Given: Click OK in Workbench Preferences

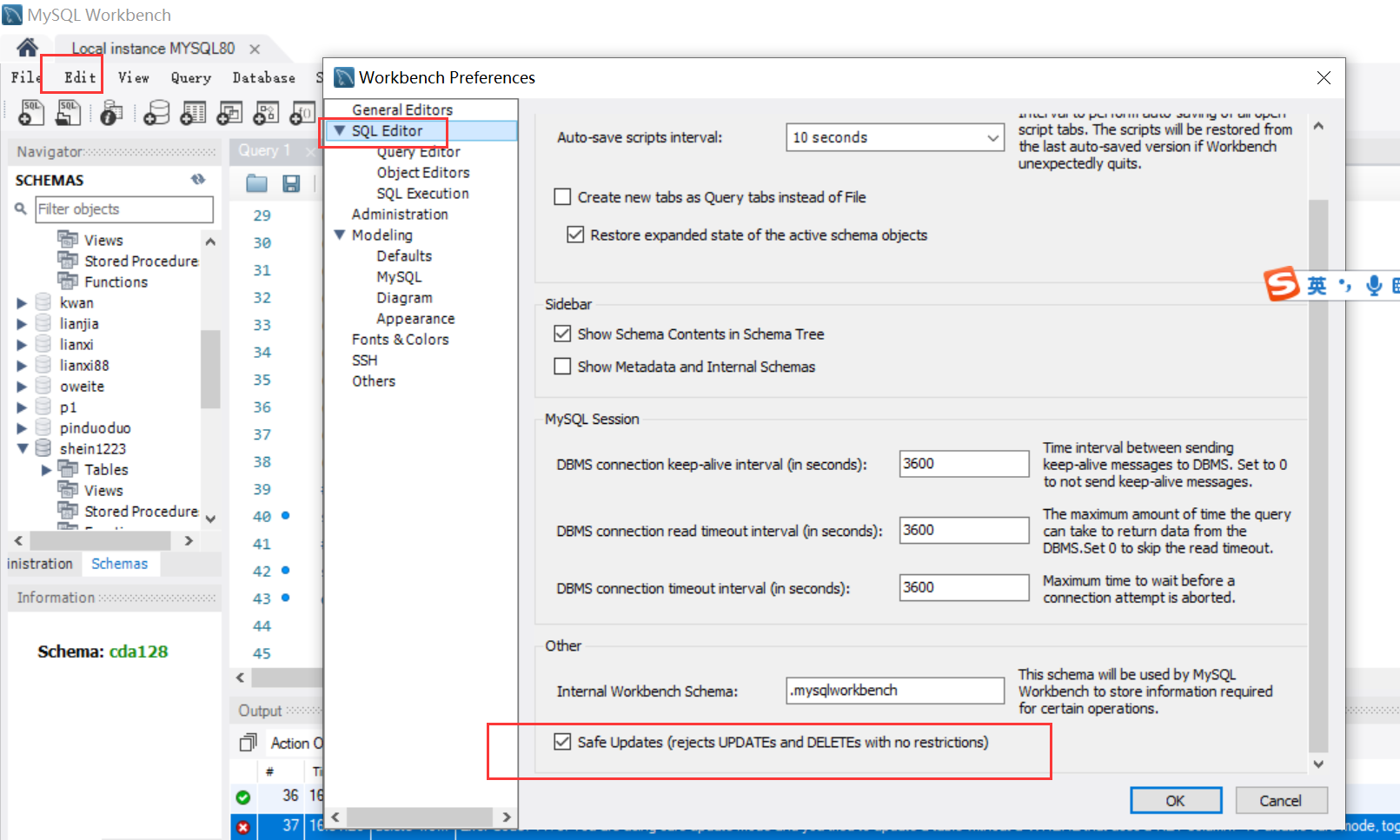Looking at the screenshot, I should pos(1176,801).
